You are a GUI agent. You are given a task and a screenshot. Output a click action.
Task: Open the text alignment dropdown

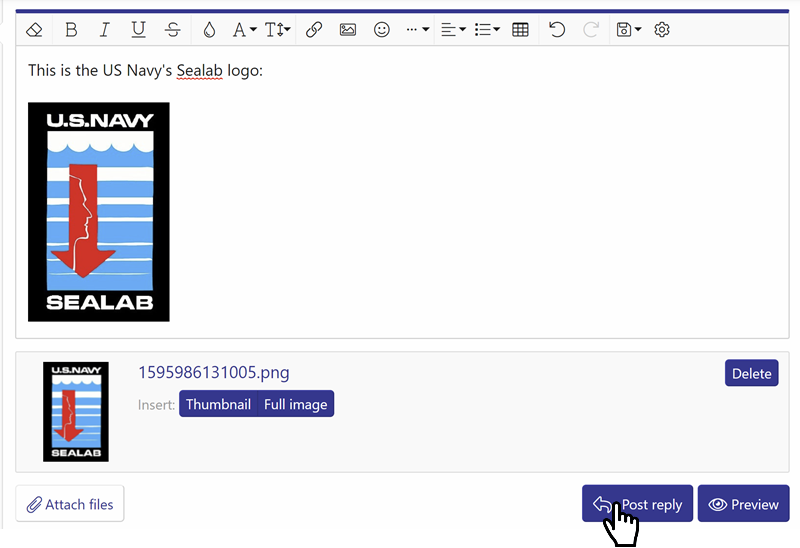[453, 30]
